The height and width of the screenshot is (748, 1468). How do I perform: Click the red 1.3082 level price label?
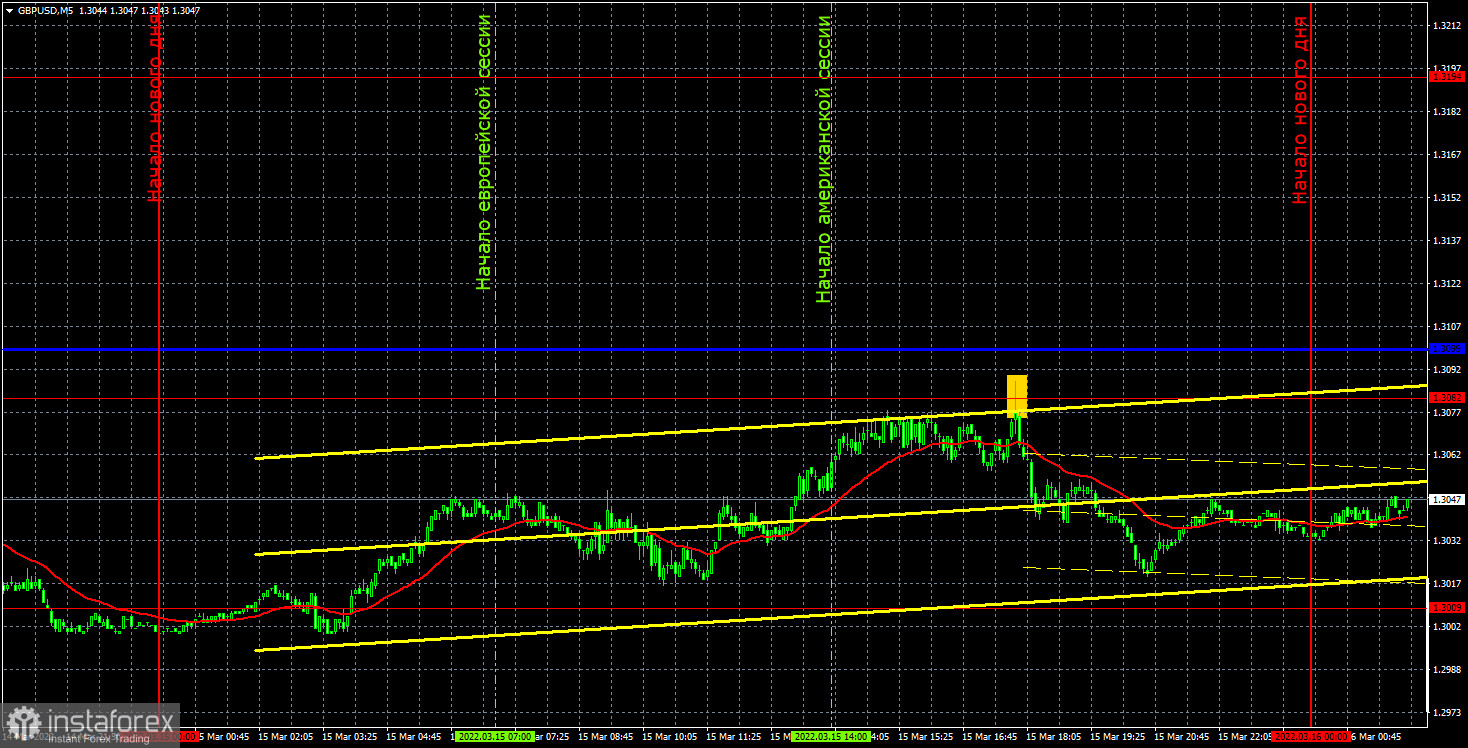click(1447, 398)
